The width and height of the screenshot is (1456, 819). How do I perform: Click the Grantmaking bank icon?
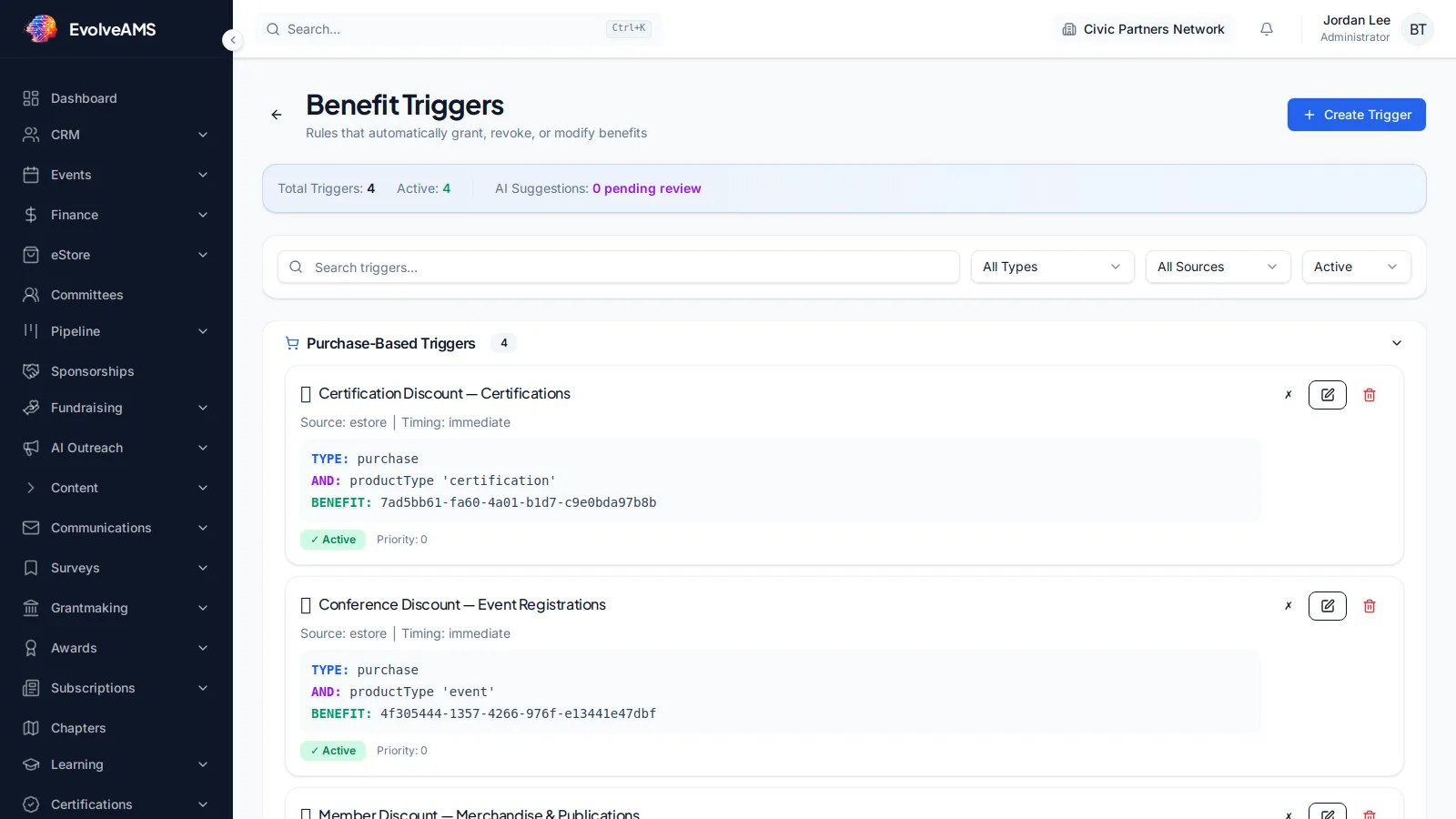click(31, 608)
